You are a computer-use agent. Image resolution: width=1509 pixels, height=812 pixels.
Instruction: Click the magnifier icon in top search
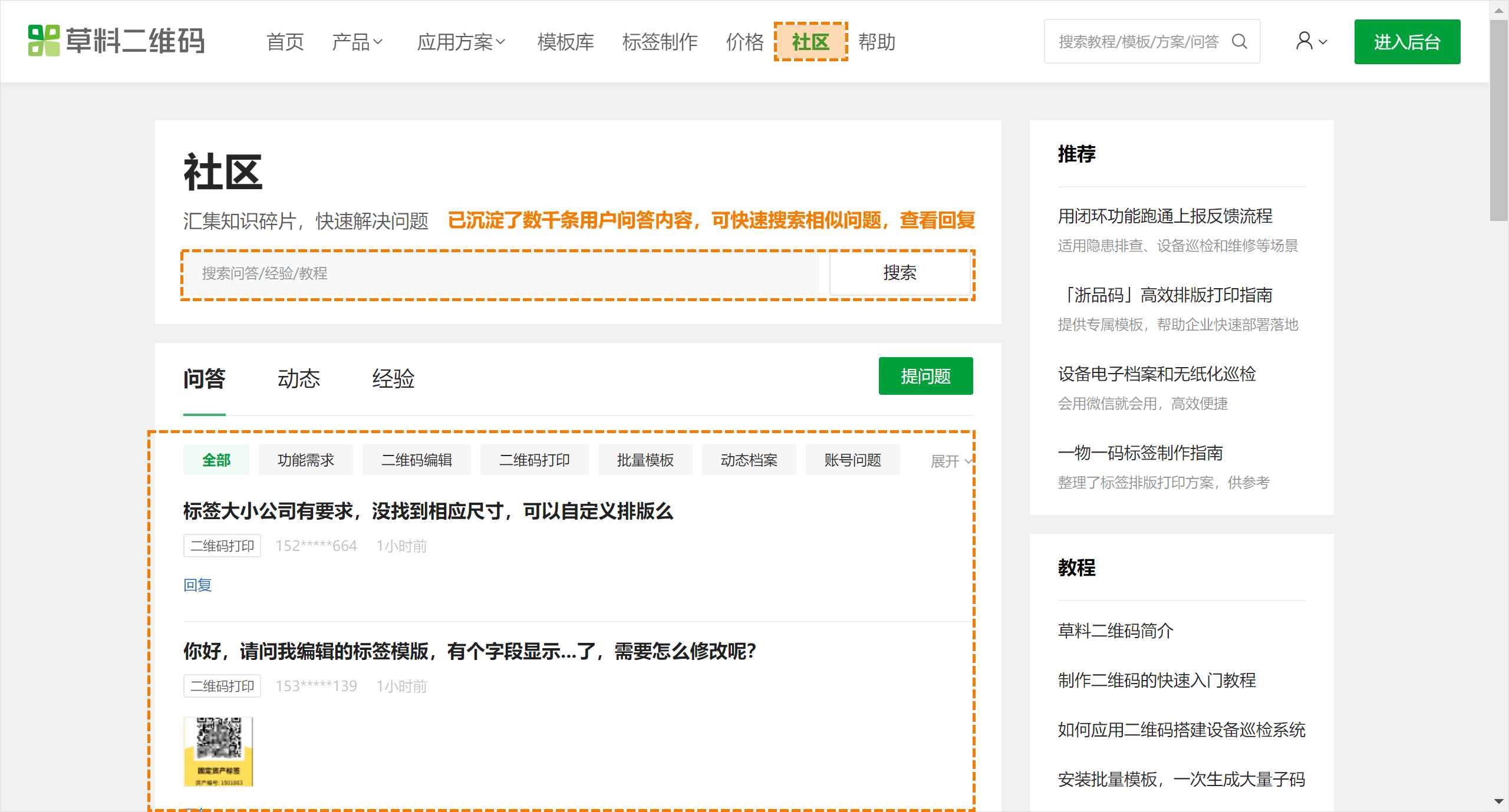click(x=1240, y=41)
